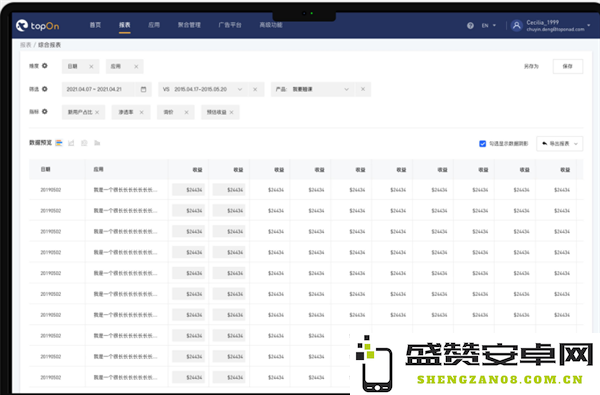Toggle the 勾选显示数据阴影 checkbox
600x395 pixels.
tap(483, 144)
